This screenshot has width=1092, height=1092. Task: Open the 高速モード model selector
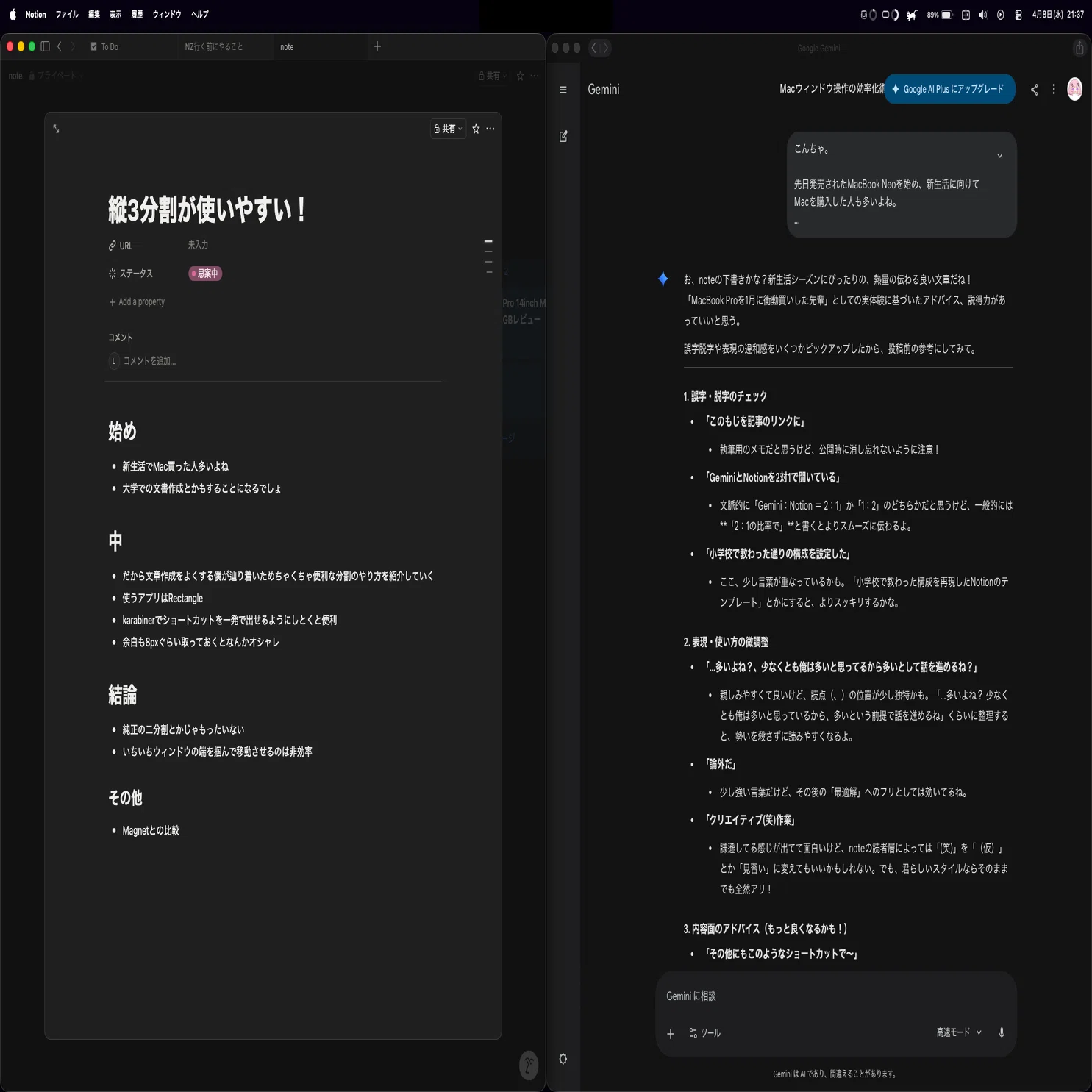[x=959, y=1032]
